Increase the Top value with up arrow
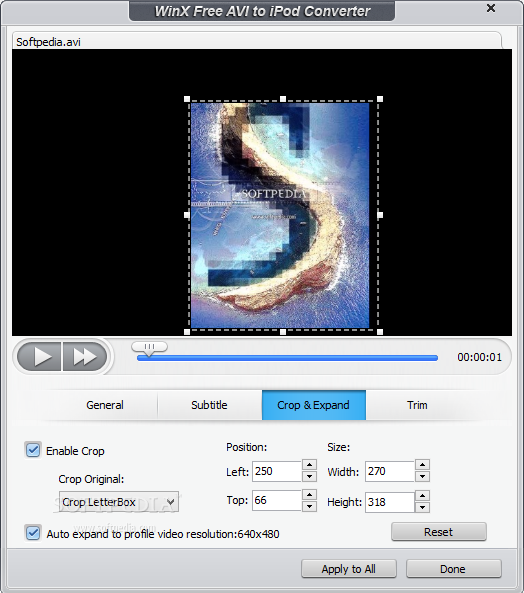The height and width of the screenshot is (593, 524). [309, 494]
